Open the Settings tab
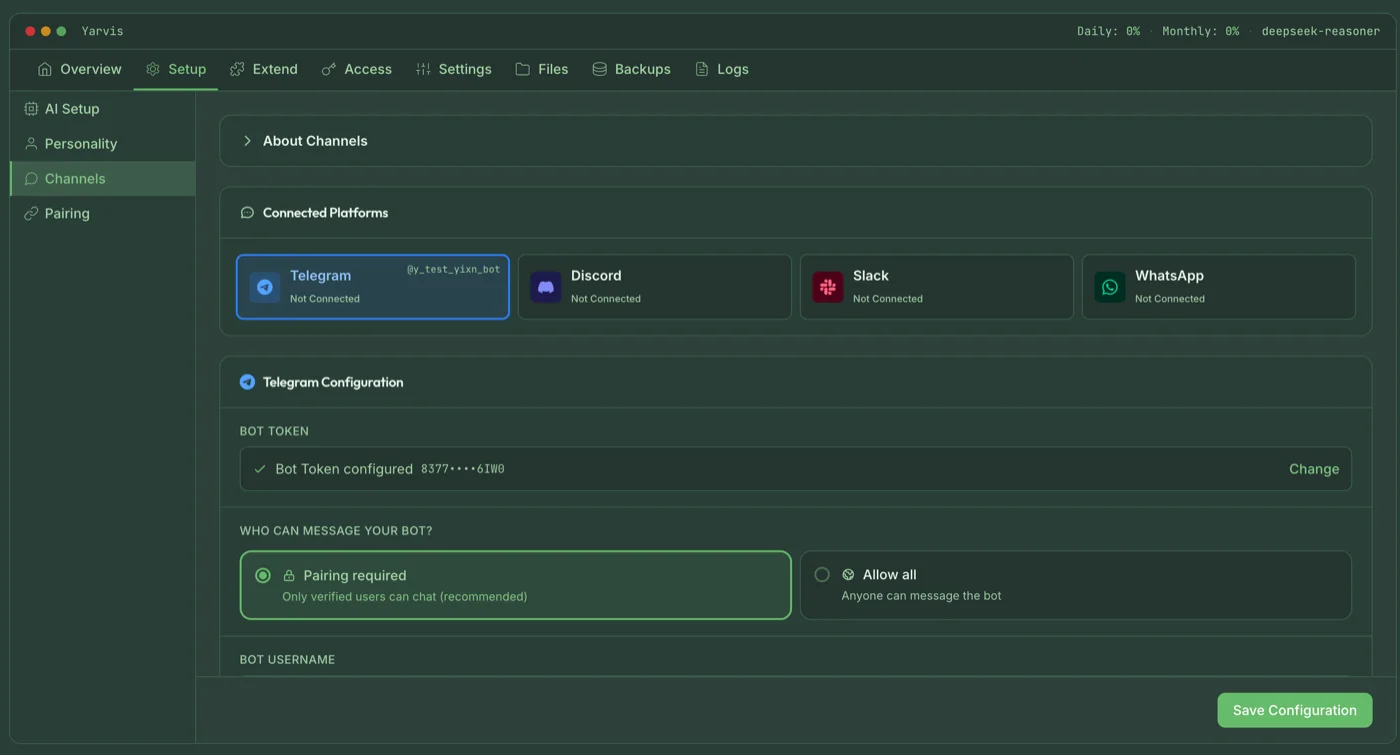Image resolution: width=1400 pixels, height=755 pixels. pos(454,69)
